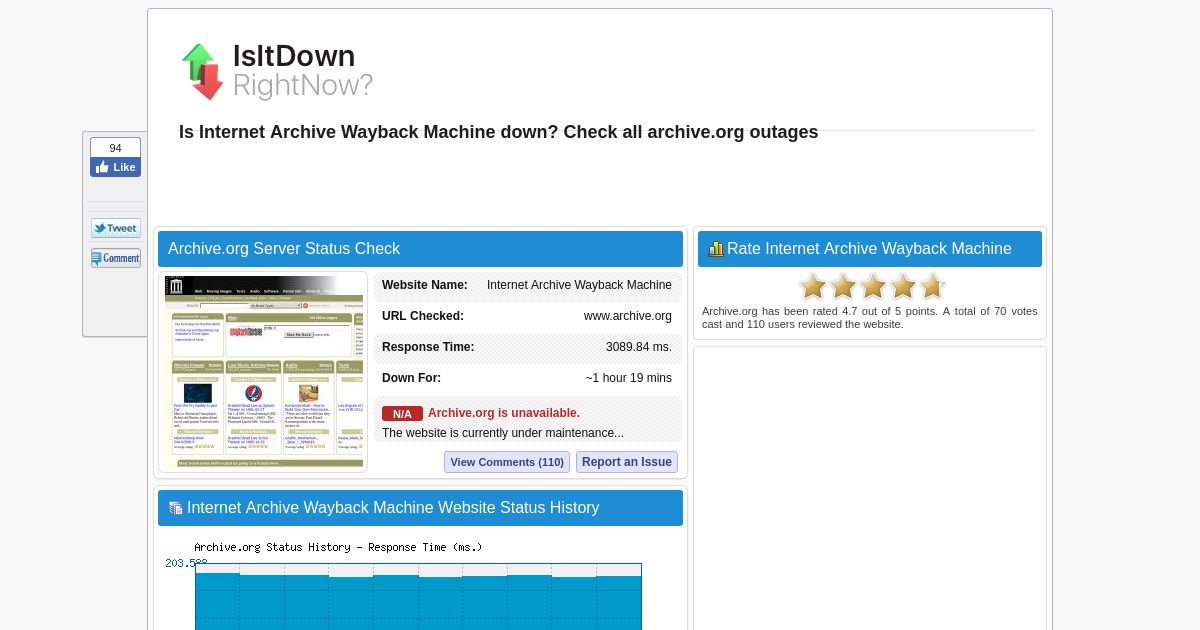Rate one star for Internet Archive
1200x630 pixels.
pos(813,287)
